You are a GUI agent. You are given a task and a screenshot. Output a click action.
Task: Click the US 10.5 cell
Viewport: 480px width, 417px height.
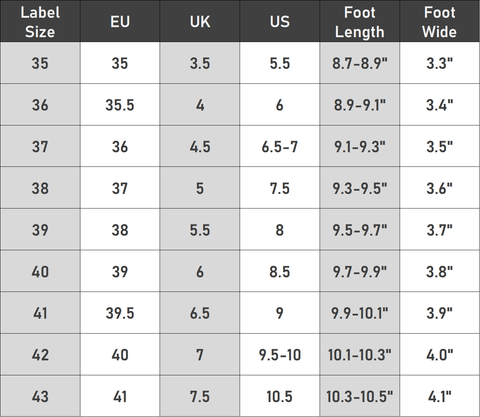[280, 396]
